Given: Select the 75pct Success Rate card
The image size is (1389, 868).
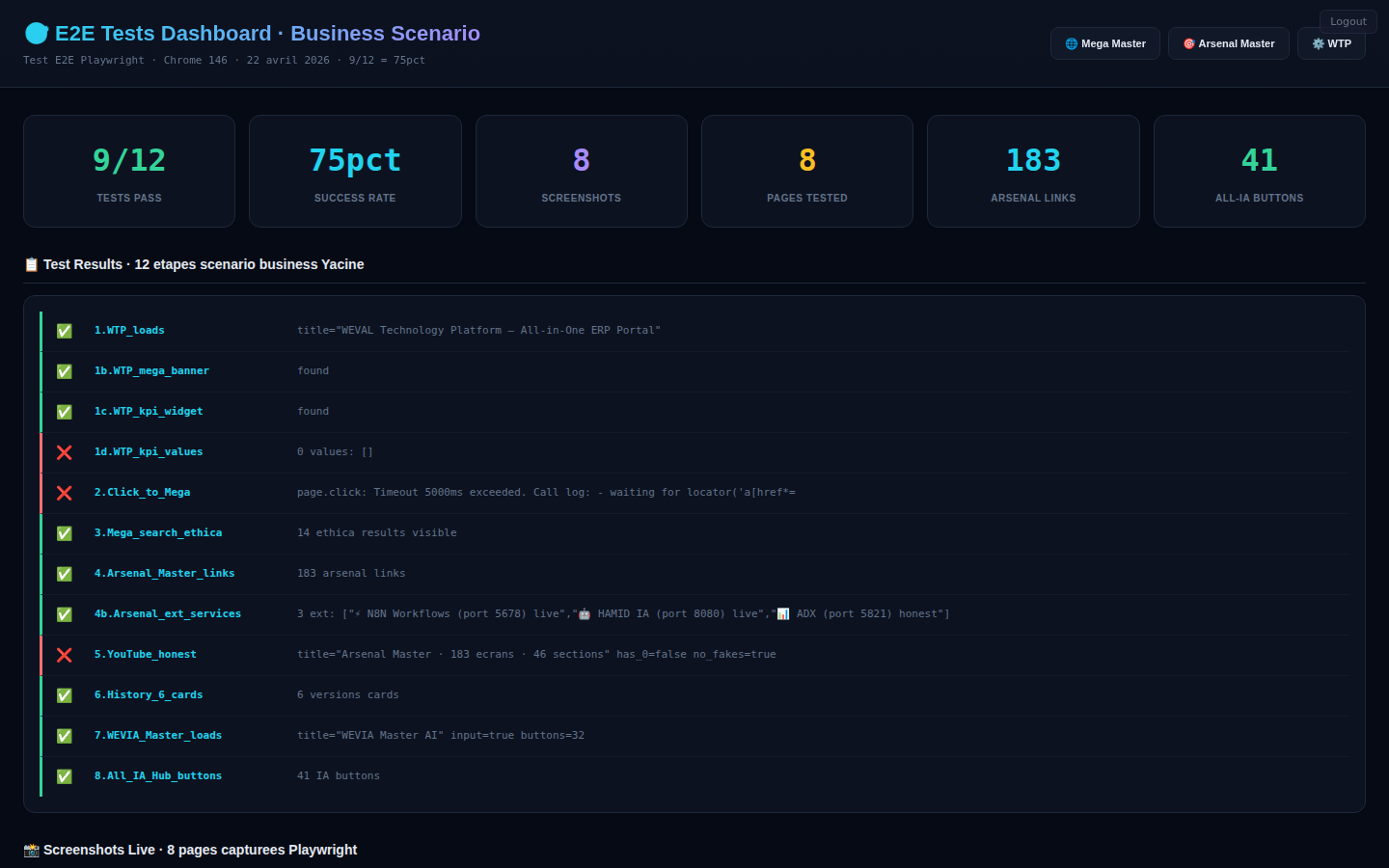Looking at the screenshot, I should tap(355, 172).
